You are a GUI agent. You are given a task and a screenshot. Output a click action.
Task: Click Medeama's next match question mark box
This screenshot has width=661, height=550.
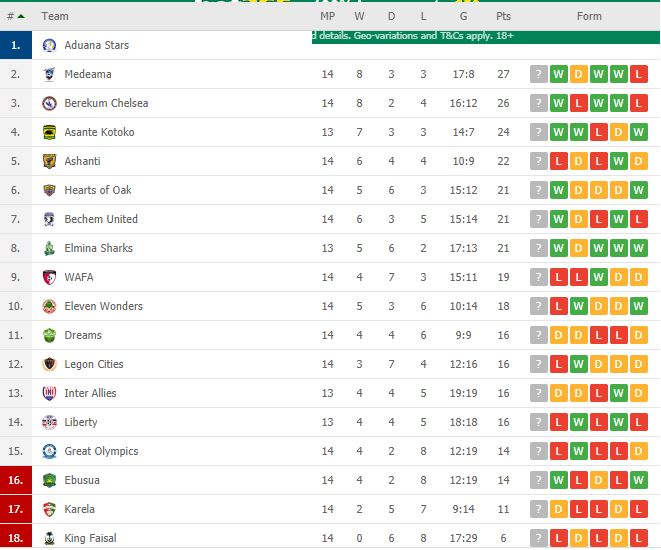coord(539,74)
